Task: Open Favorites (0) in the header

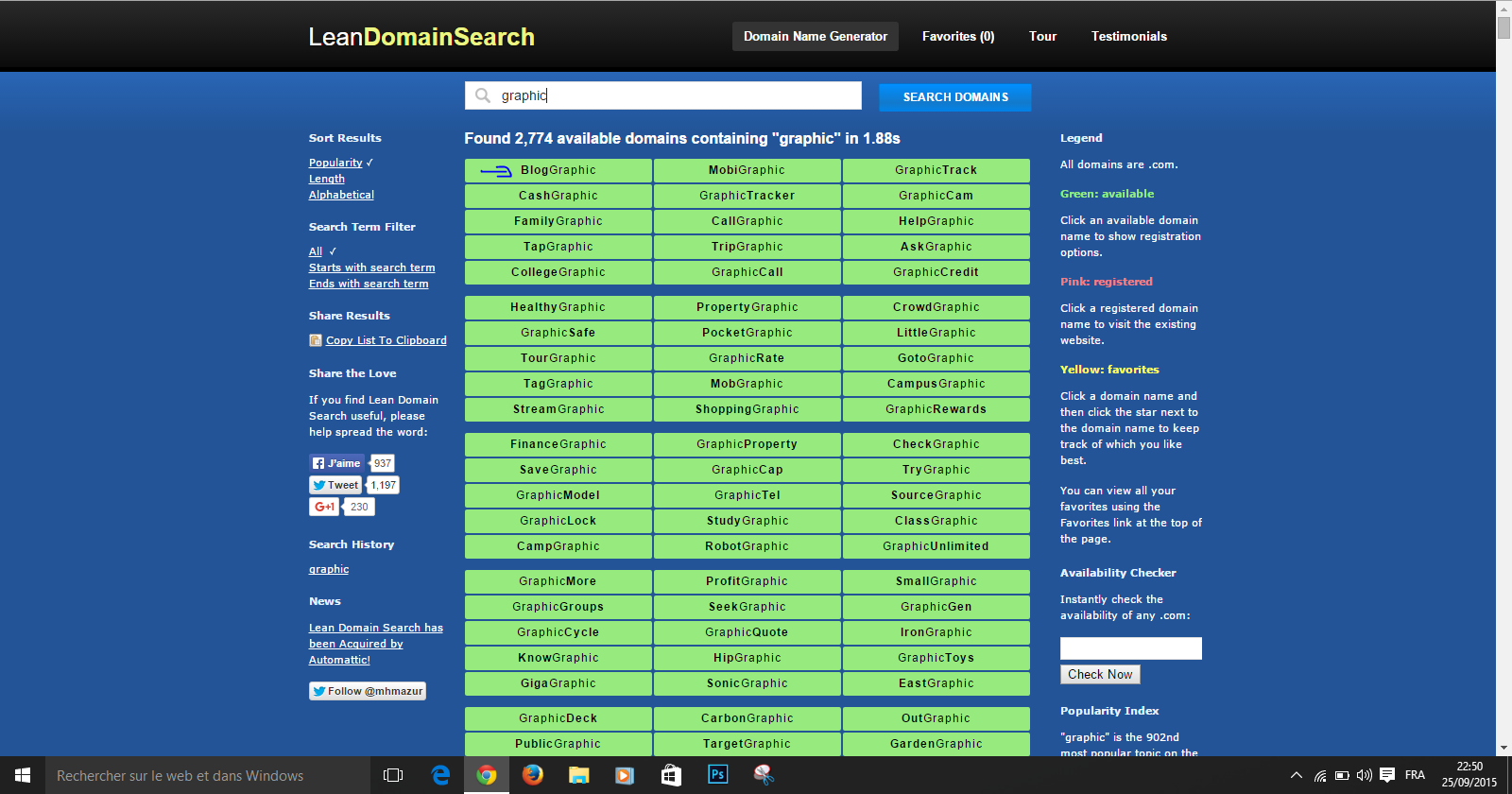Action: pos(958,36)
